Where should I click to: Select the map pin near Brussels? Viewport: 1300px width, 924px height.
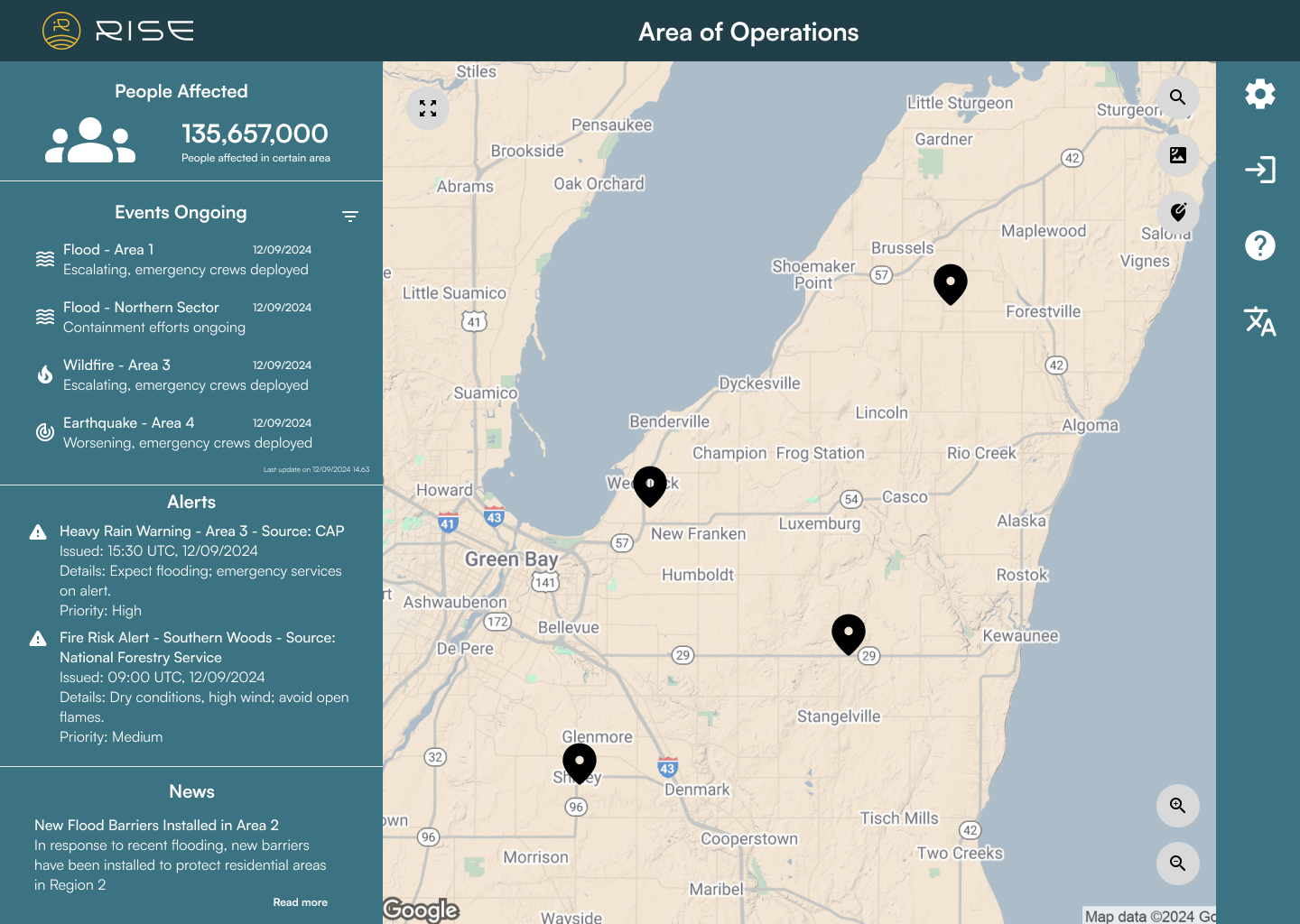pyautogui.click(x=951, y=284)
